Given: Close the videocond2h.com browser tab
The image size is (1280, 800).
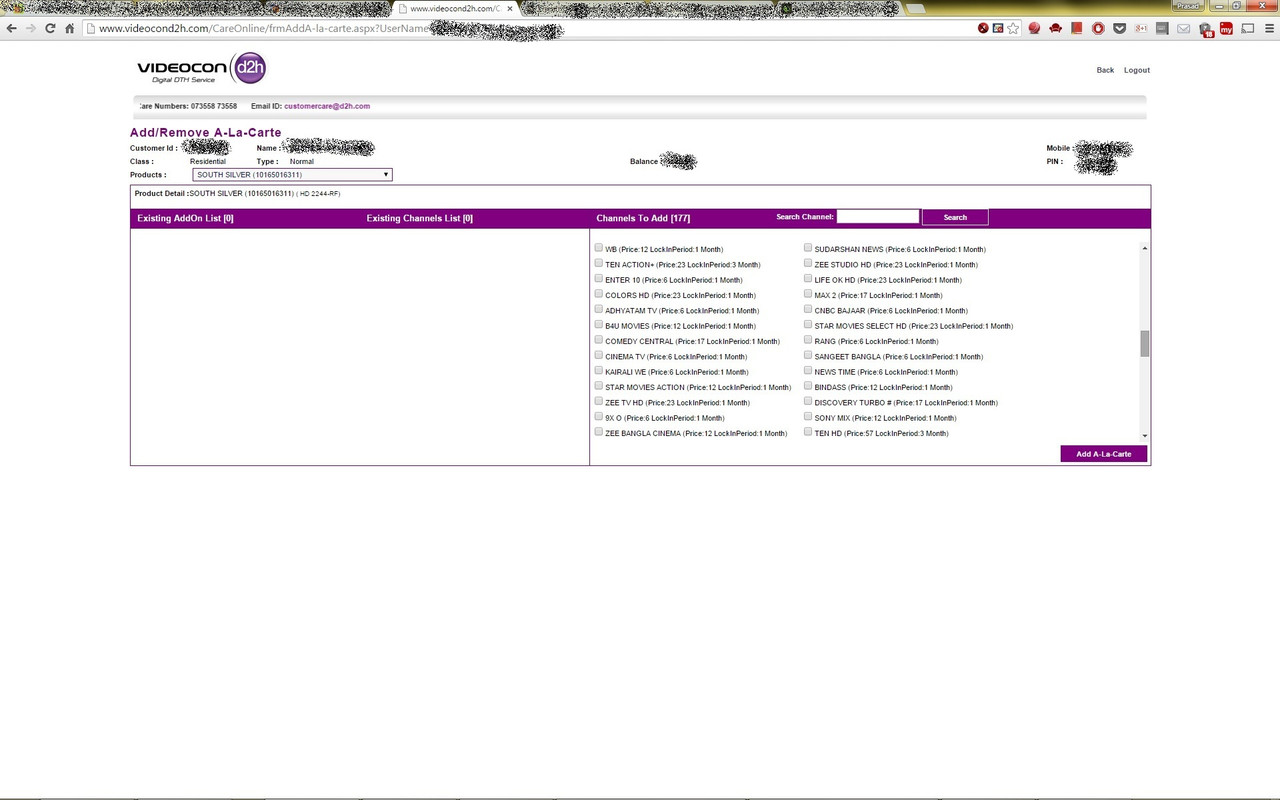Looking at the screenshot, I should 510,8.
